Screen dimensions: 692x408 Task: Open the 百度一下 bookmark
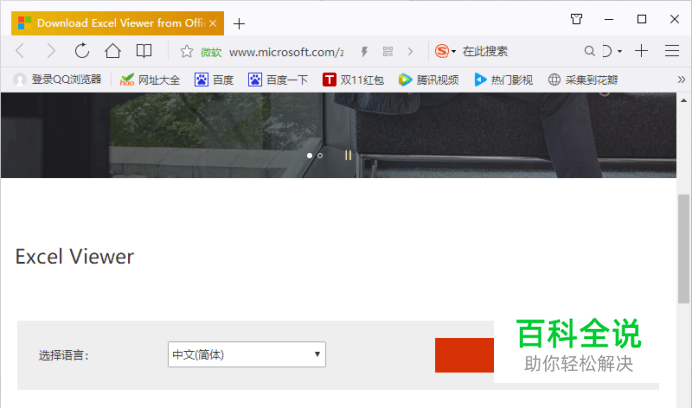278,80
